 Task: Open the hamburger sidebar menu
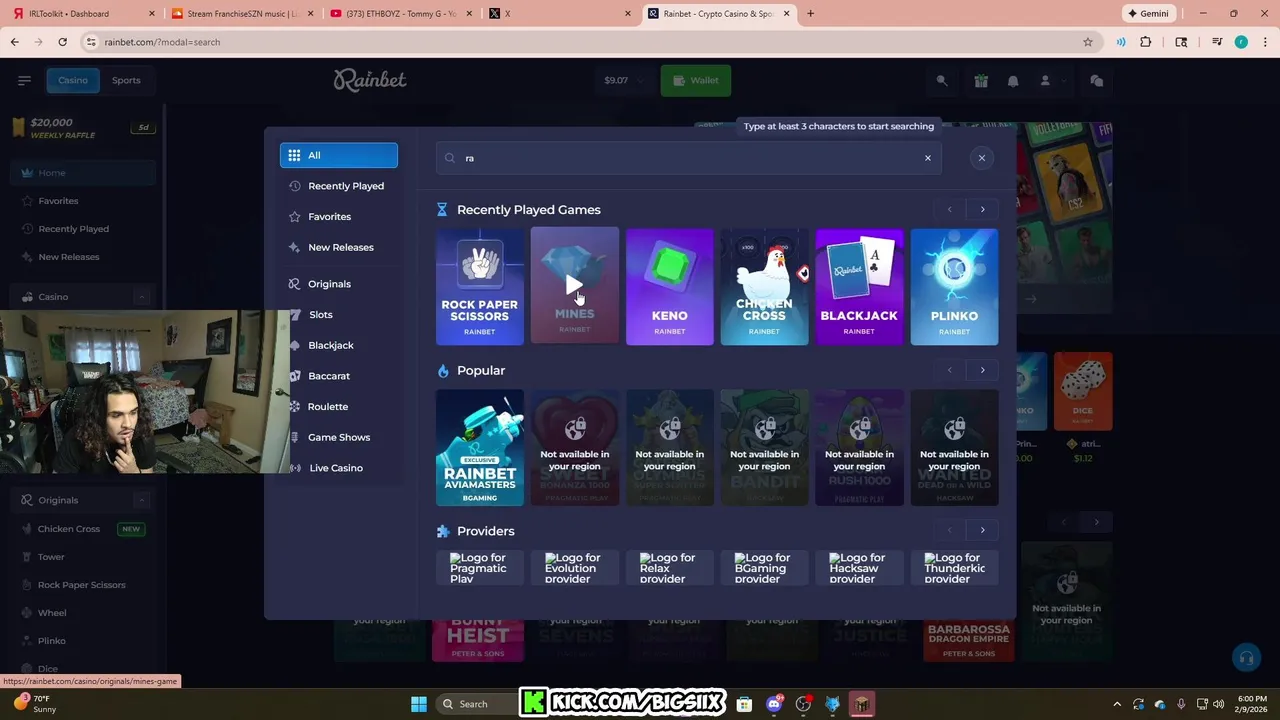24,80
